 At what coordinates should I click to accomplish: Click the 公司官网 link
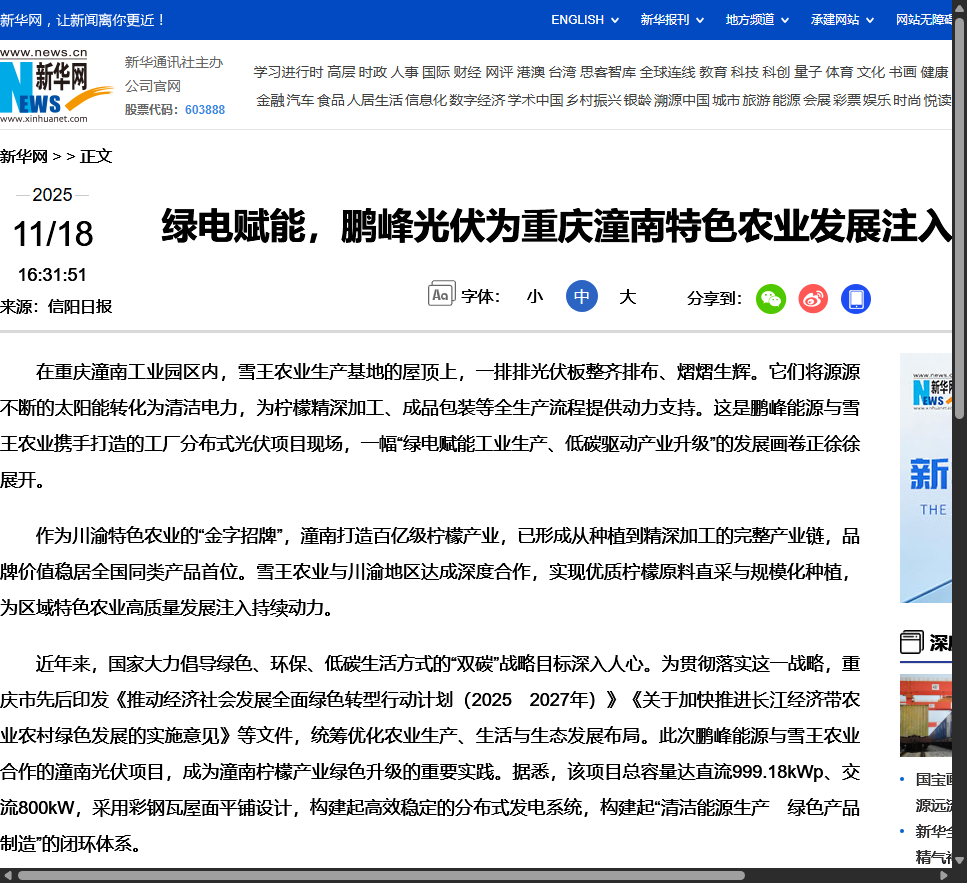pyautogui.click(x=152, y=86)
